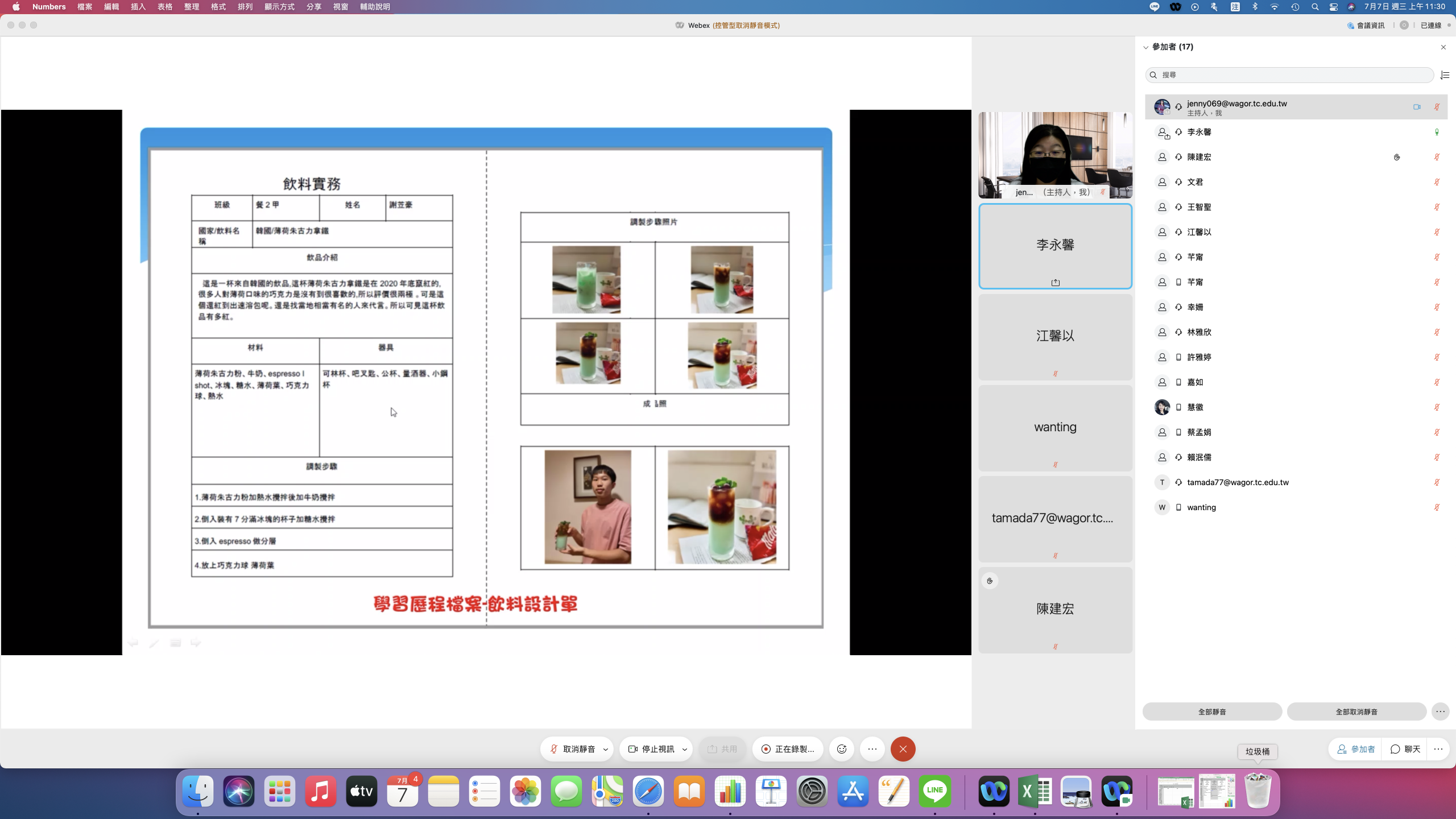The height and width of the screenshot is (819, 1456).
Task: Open video options arrow beside 停止視訊
Action: click(x=685, y=749)
